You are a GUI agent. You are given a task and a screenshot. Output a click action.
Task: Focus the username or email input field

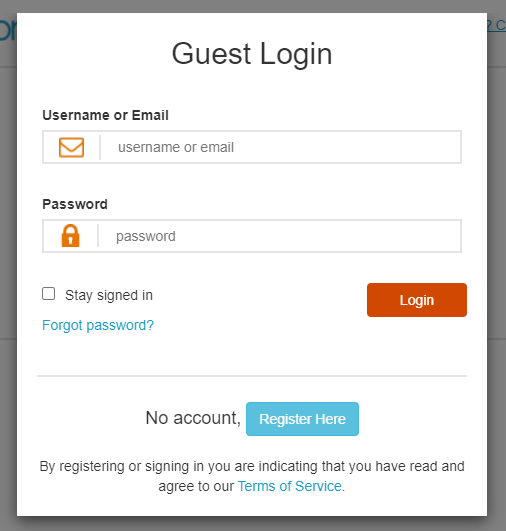pyautogui.click(x=281, y=147)
